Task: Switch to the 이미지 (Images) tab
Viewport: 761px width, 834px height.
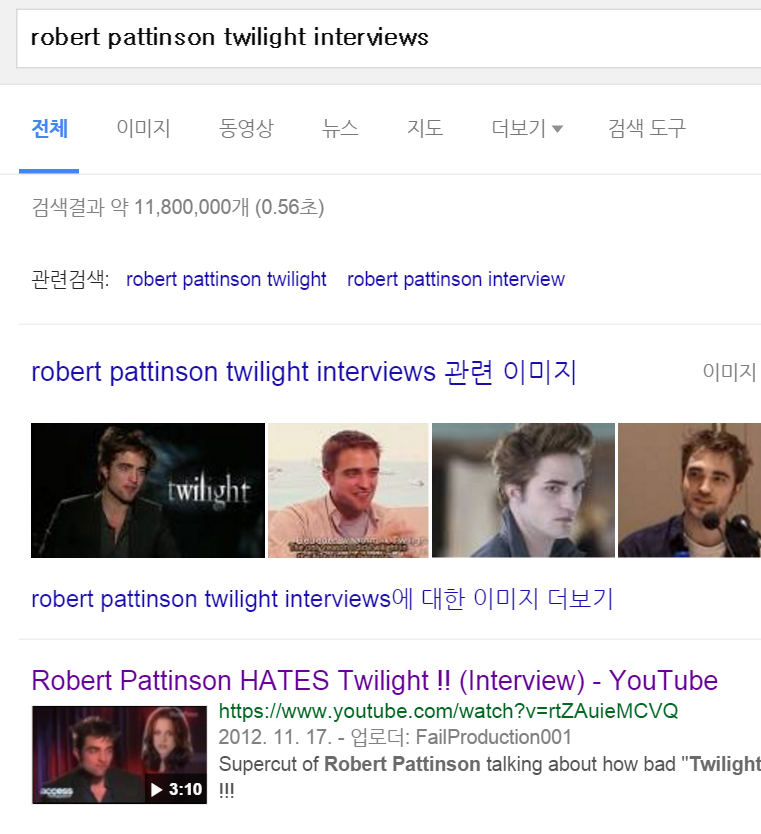Action: [143, 129]
